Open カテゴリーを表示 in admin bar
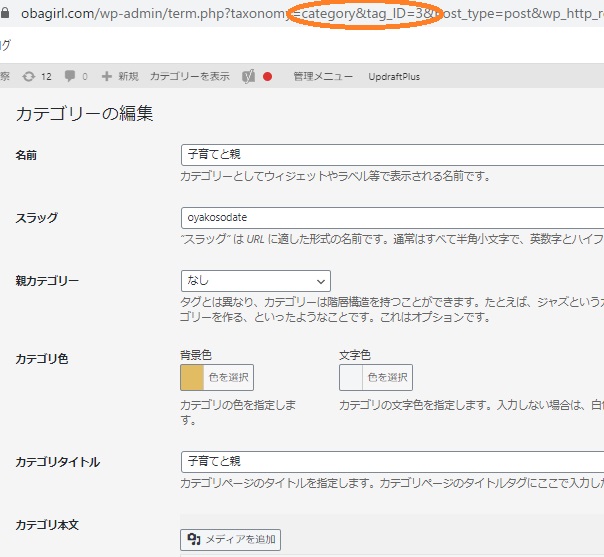Viewport: 604px width, 557px height. [190, 76]
